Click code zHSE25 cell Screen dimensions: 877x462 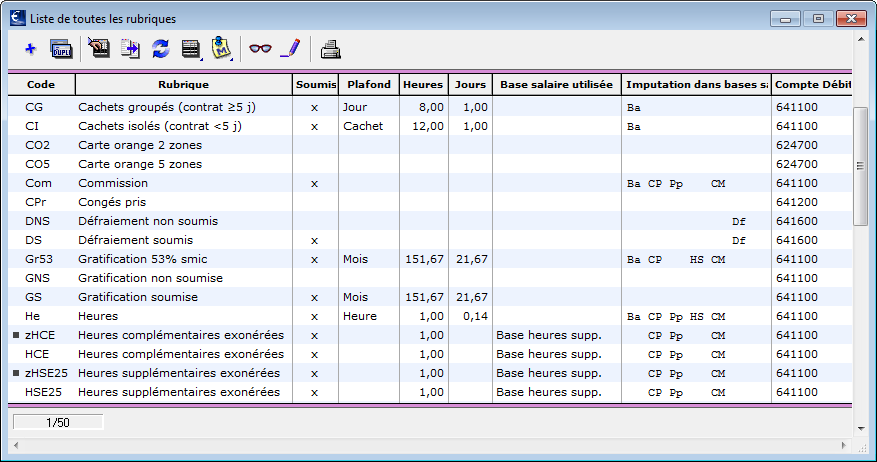(x=46, y=373)
